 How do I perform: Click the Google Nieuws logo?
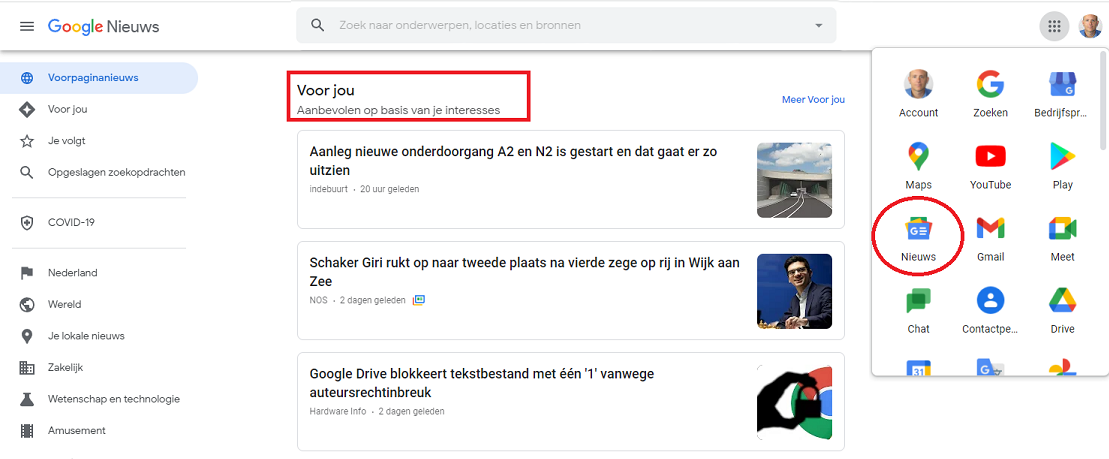pos(103,27)
